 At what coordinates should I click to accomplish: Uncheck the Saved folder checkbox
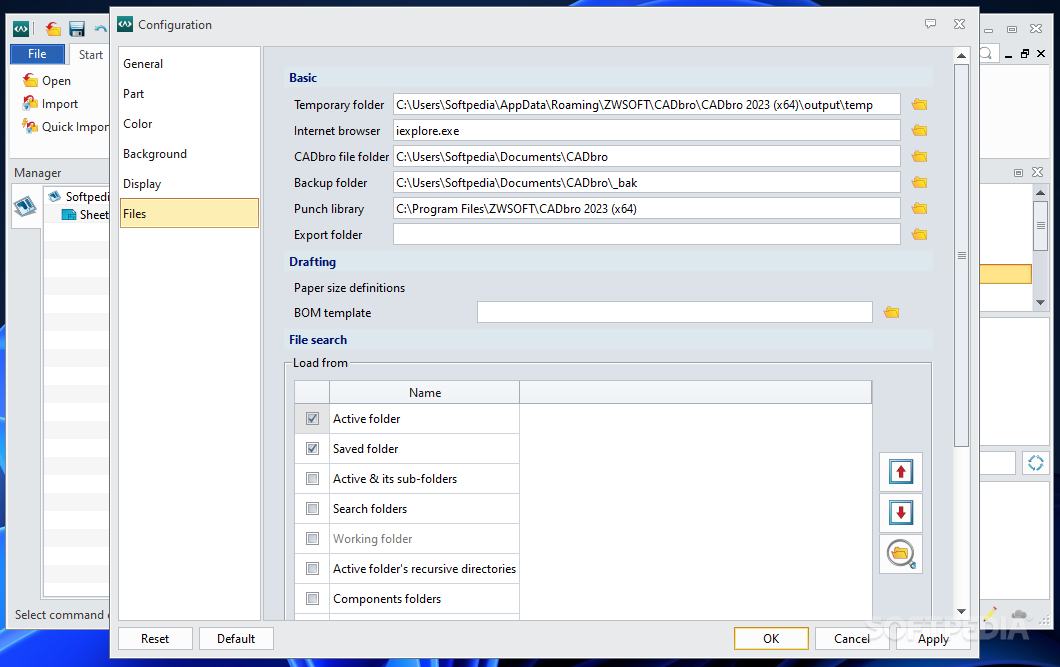(x=312, y=449)
